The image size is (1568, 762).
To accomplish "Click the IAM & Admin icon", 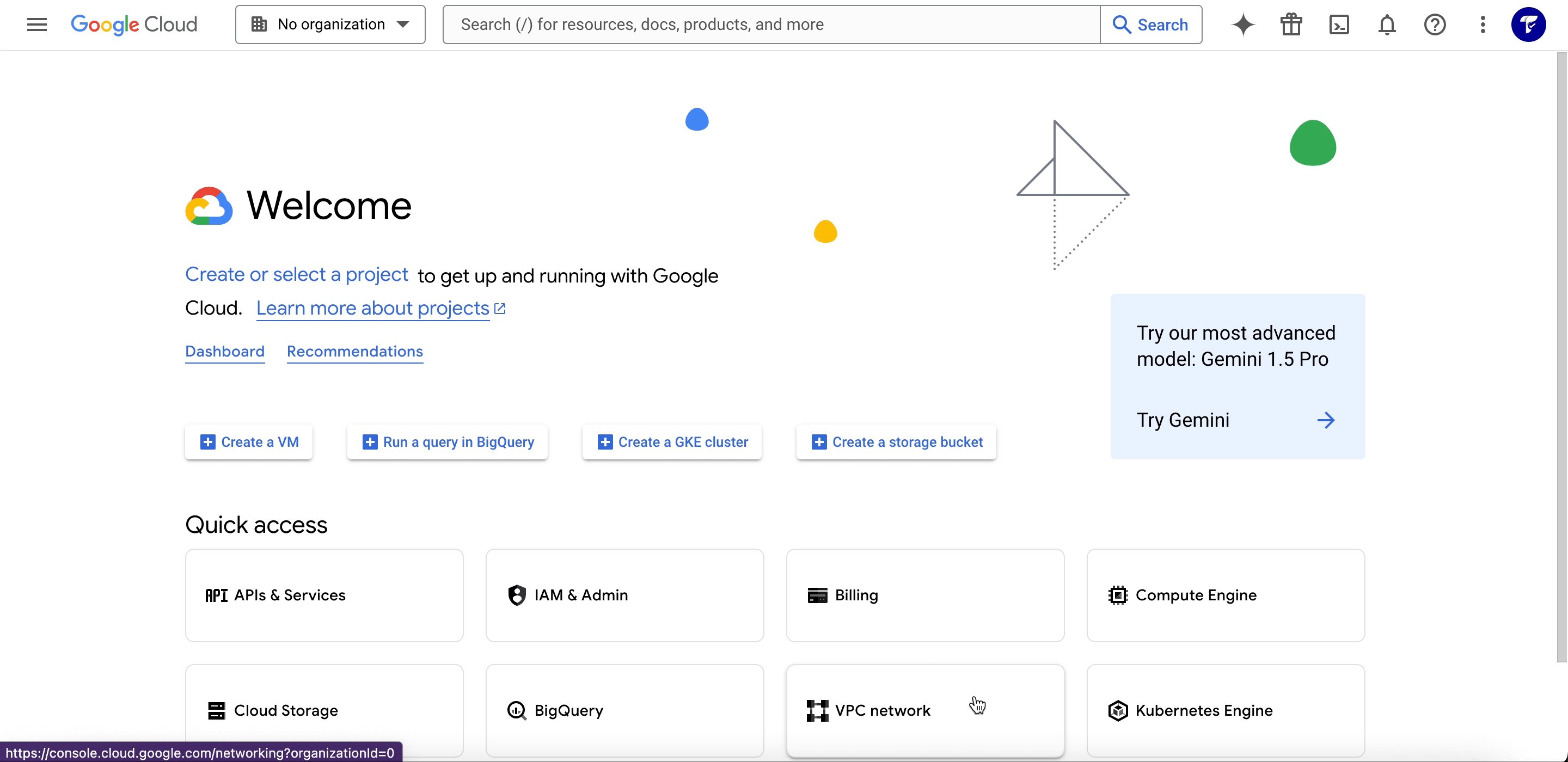I will [516, 595].
